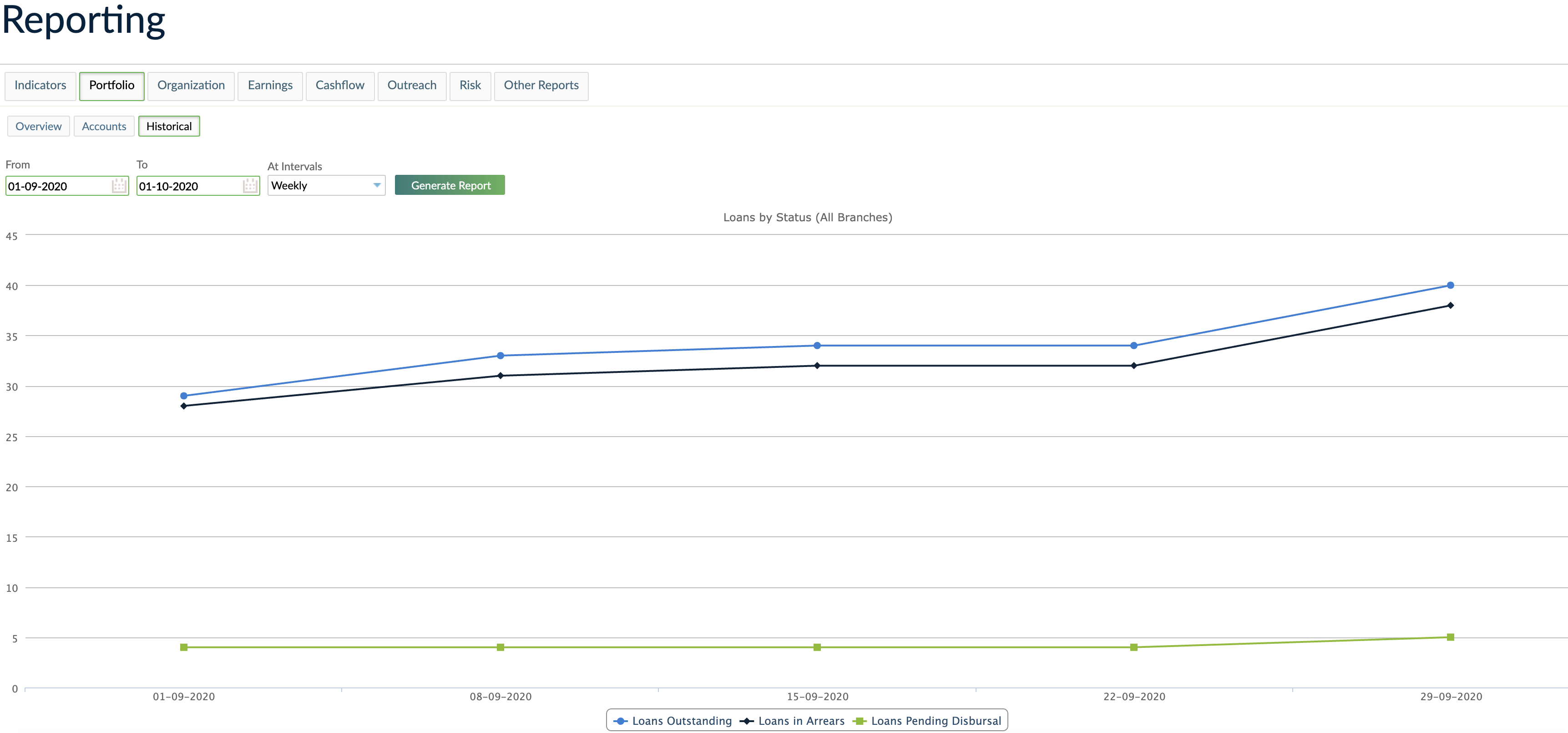Viewport: 1568px width, 733px height.
Task: Open the Accounts sub-tab
Action: [104, 126]
